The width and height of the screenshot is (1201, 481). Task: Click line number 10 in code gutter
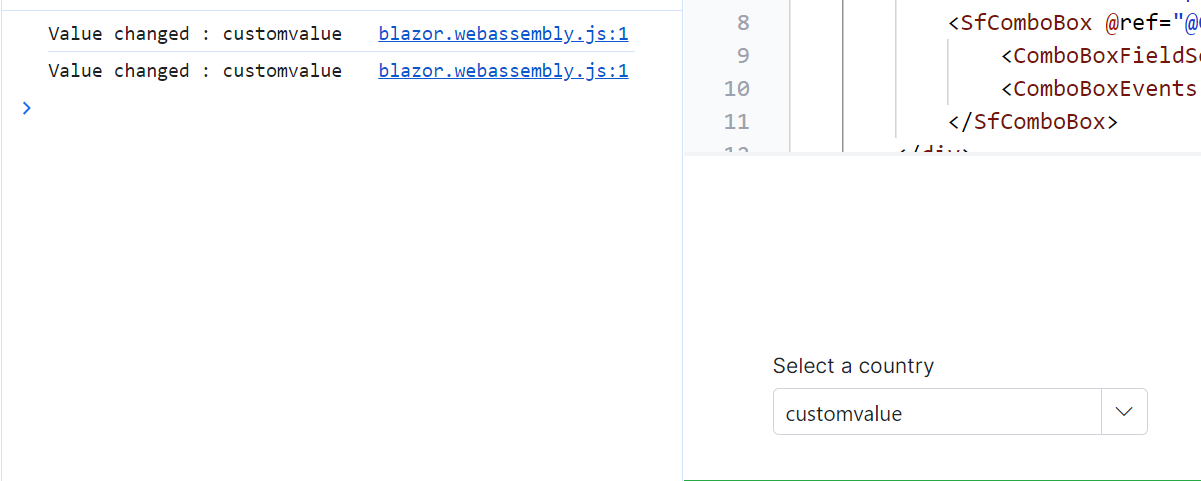click(x=736, y=89)
